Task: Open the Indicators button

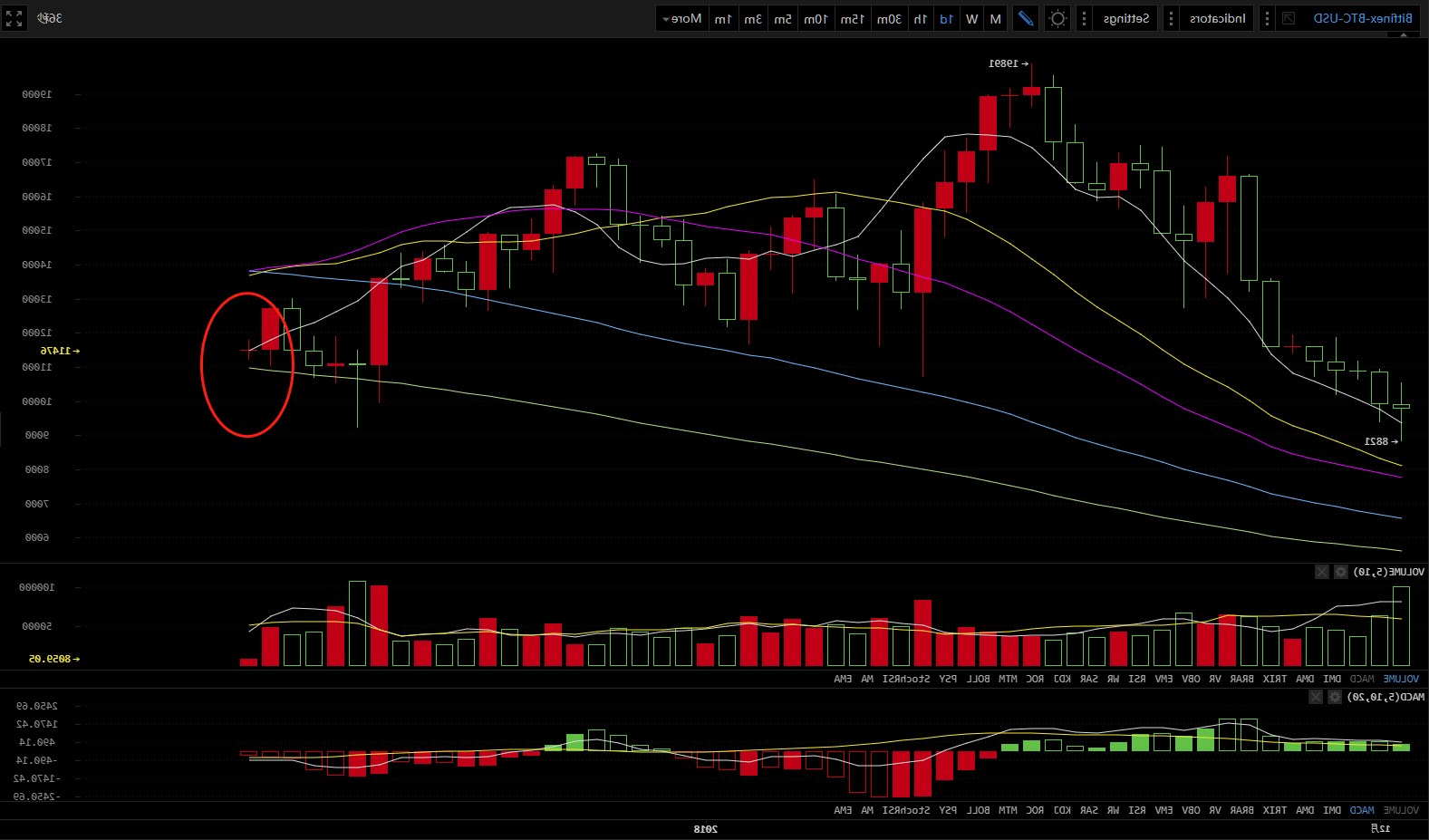Action: tap(1217, 18)
